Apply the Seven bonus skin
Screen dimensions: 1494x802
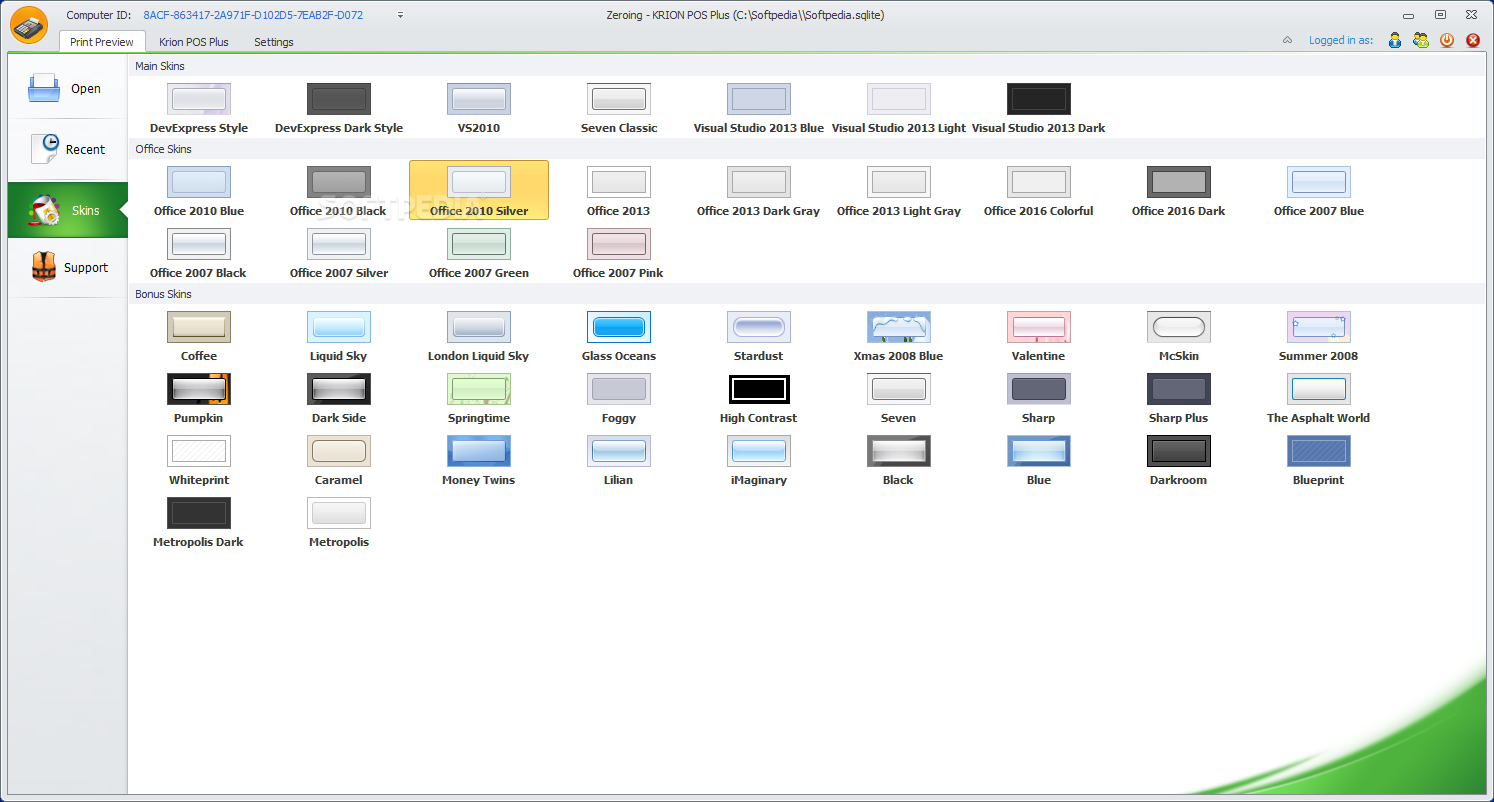pyautogui.click(x=899, y=398)
